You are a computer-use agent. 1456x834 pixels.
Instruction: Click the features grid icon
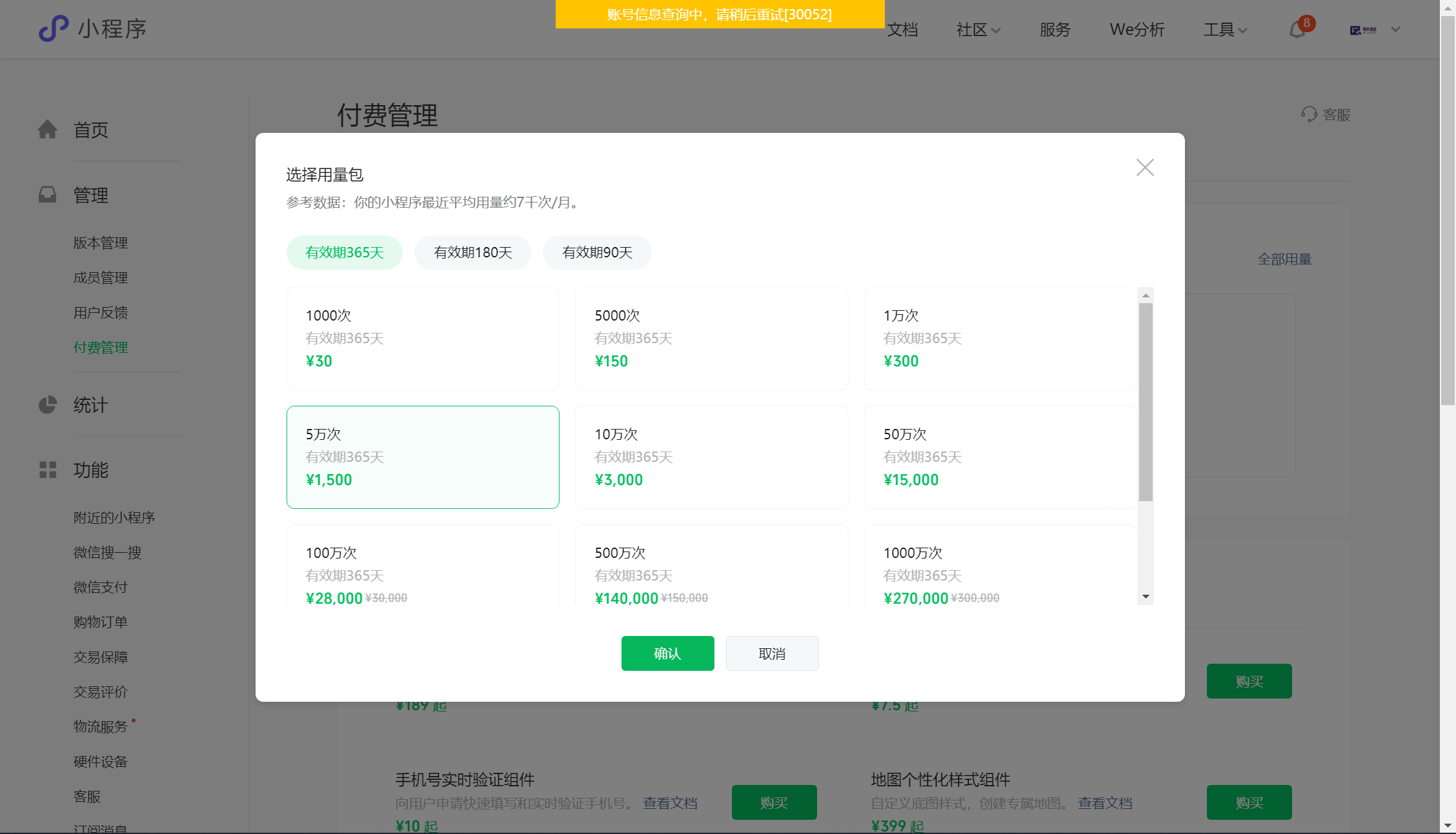47,470
